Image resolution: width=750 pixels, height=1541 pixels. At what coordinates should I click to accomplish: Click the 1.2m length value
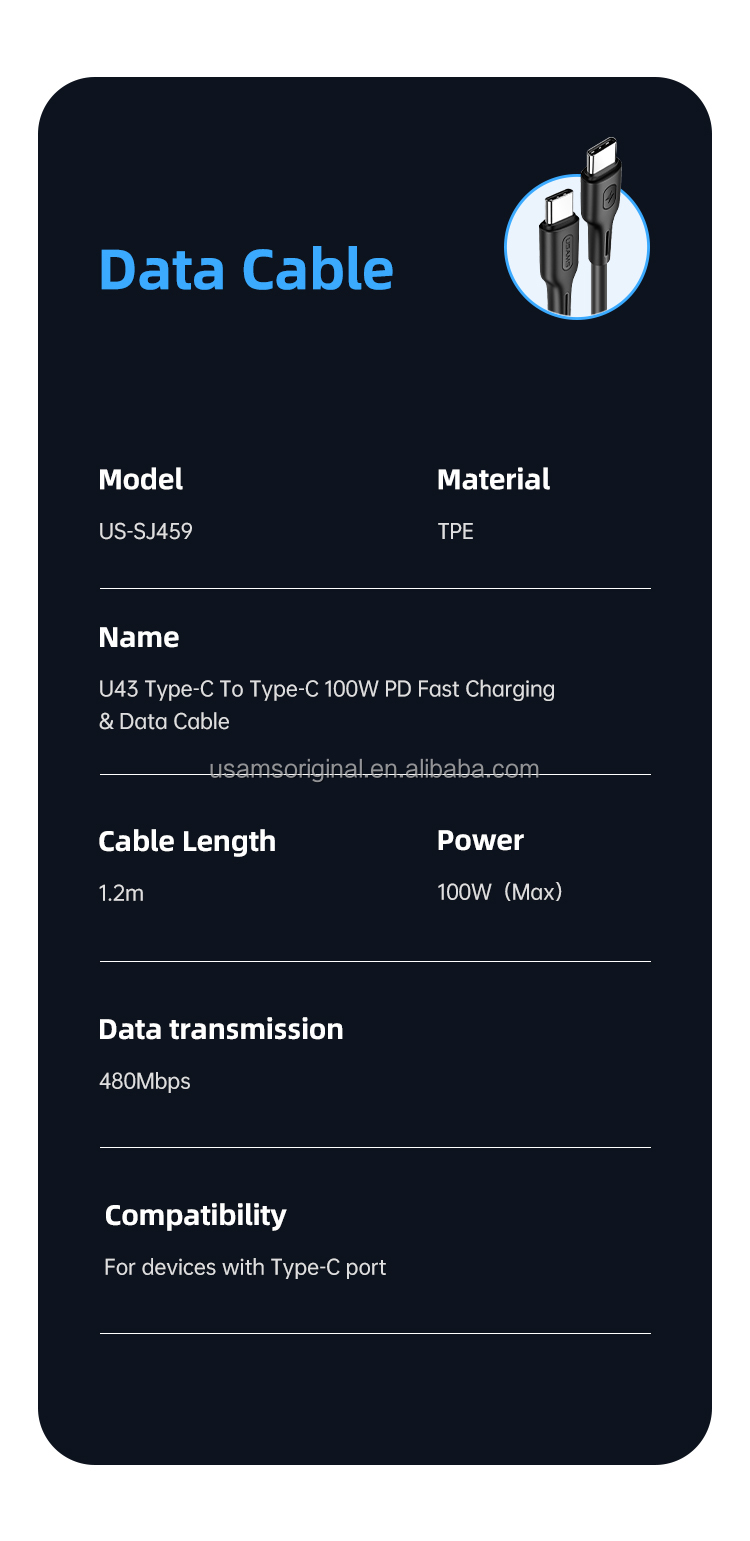121,893
